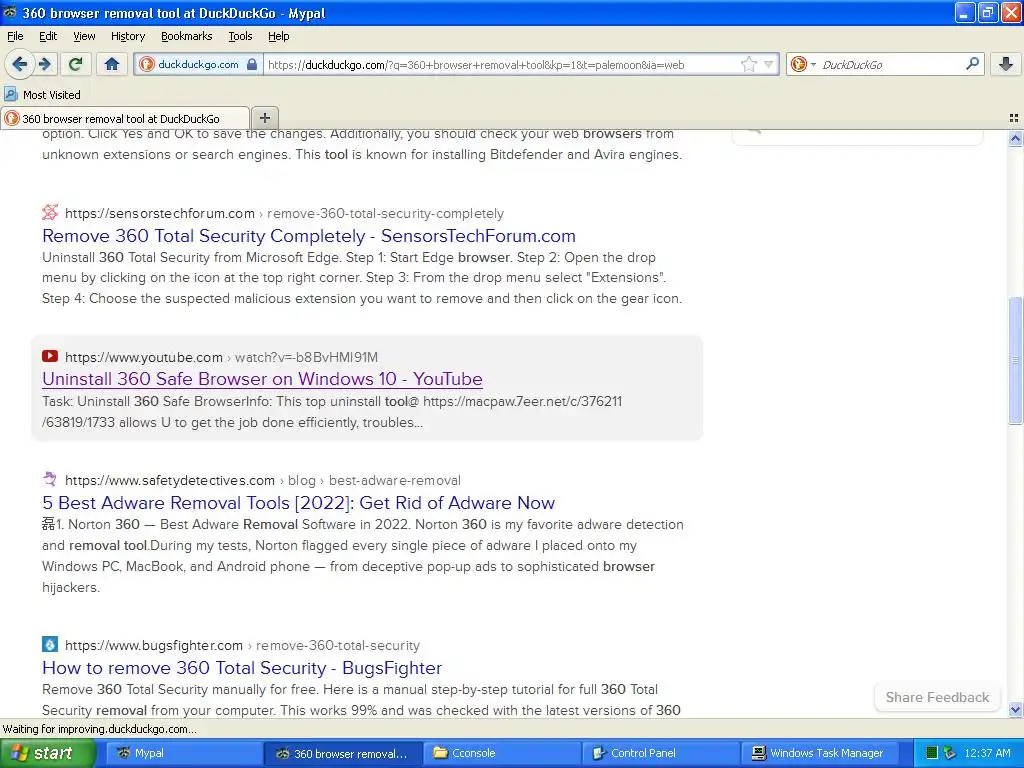The height and width of the screenshot is (768, 1024).
Task: Open Uninstall 360 Safe Browser YouTube link
Action: click(x=262, y=379)
